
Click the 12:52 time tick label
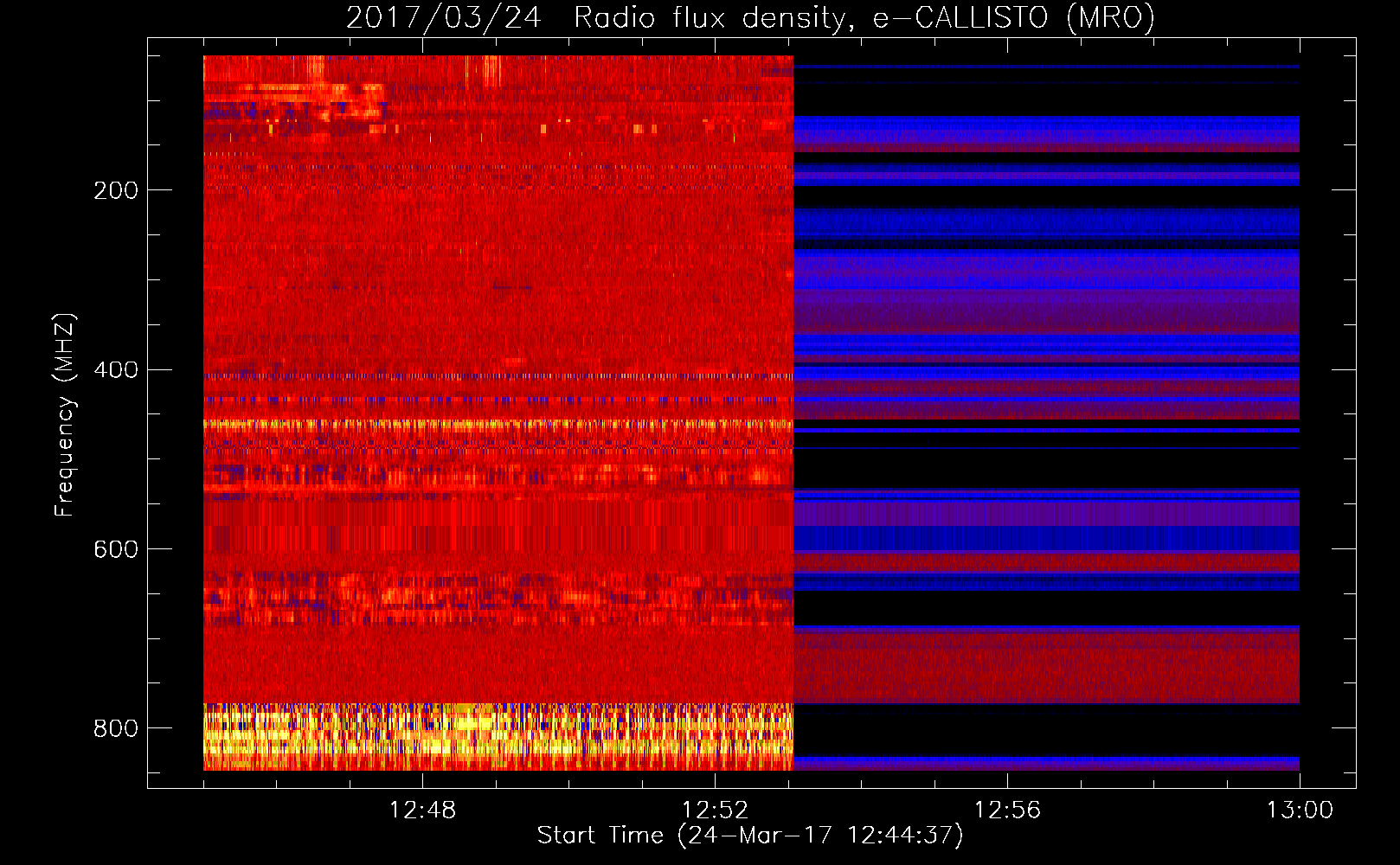pos(715,811)
